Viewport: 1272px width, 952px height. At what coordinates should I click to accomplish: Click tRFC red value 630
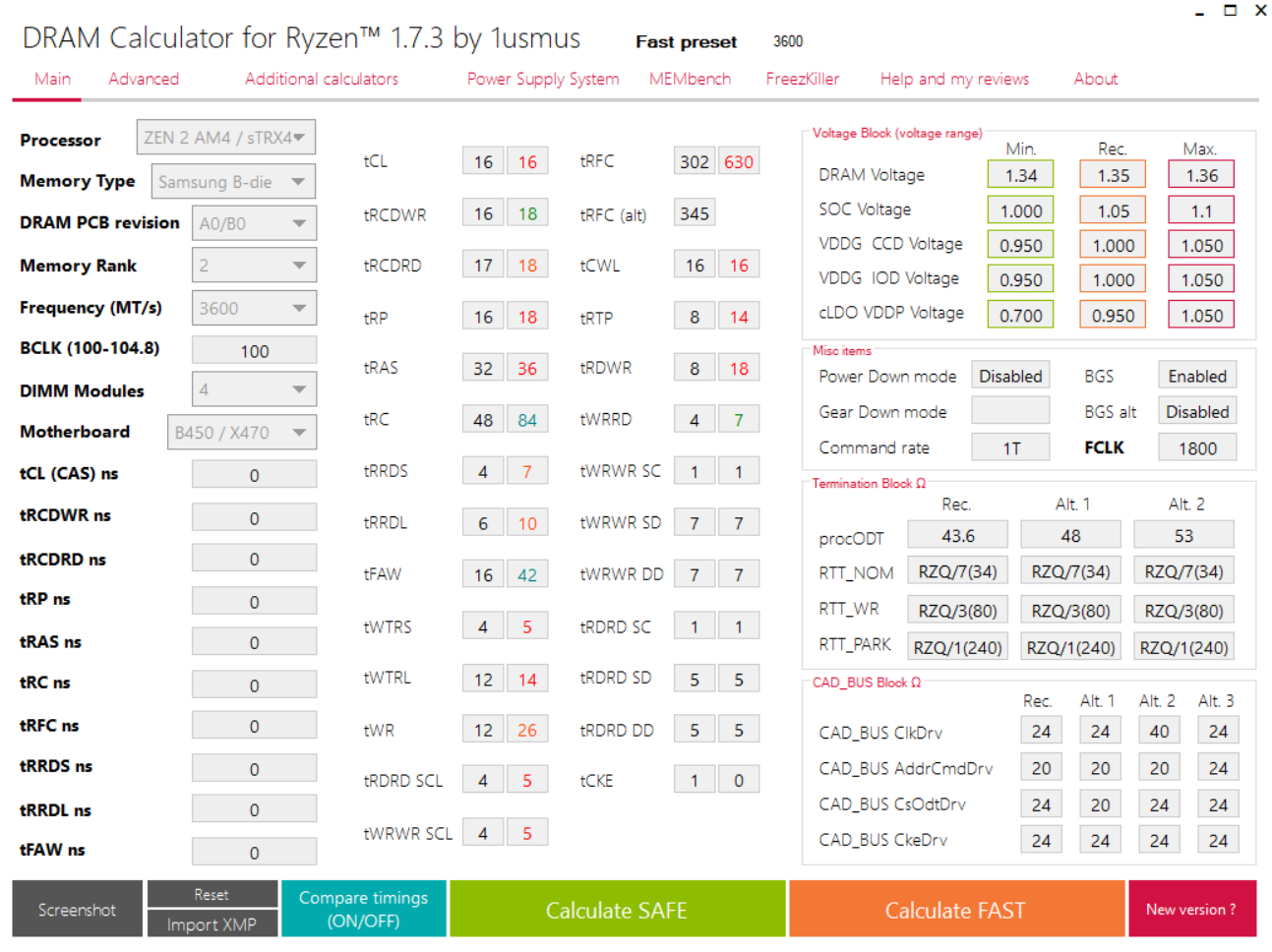738,161
